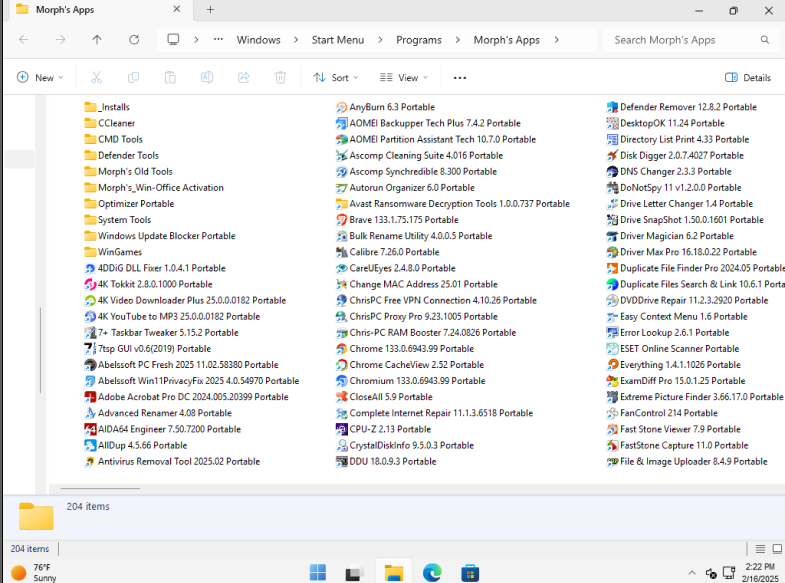Select Autorun Organizer 6.0 Portable
Screen dimensions: 785x583
405,188
